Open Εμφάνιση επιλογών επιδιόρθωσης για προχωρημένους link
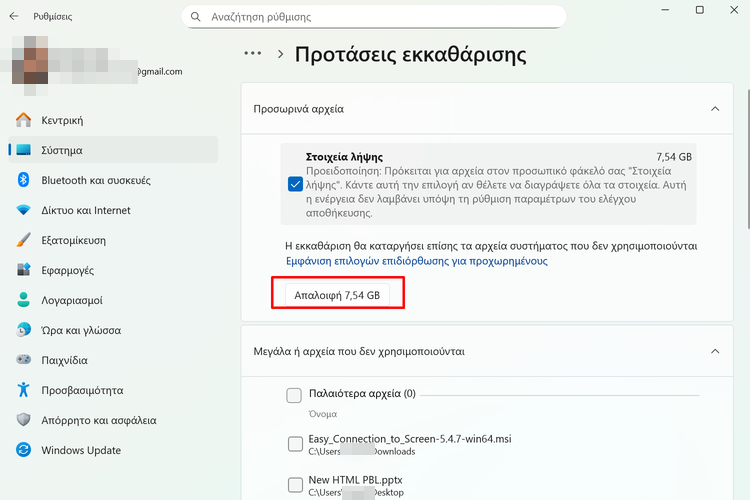 pos(416,261)
